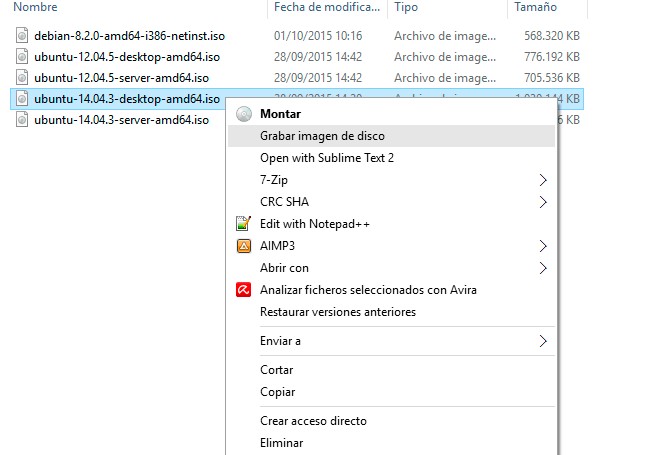This screenshot has width=647, height=455.
Task: Click Cortar in the context menu
Action: click(277, 370)
